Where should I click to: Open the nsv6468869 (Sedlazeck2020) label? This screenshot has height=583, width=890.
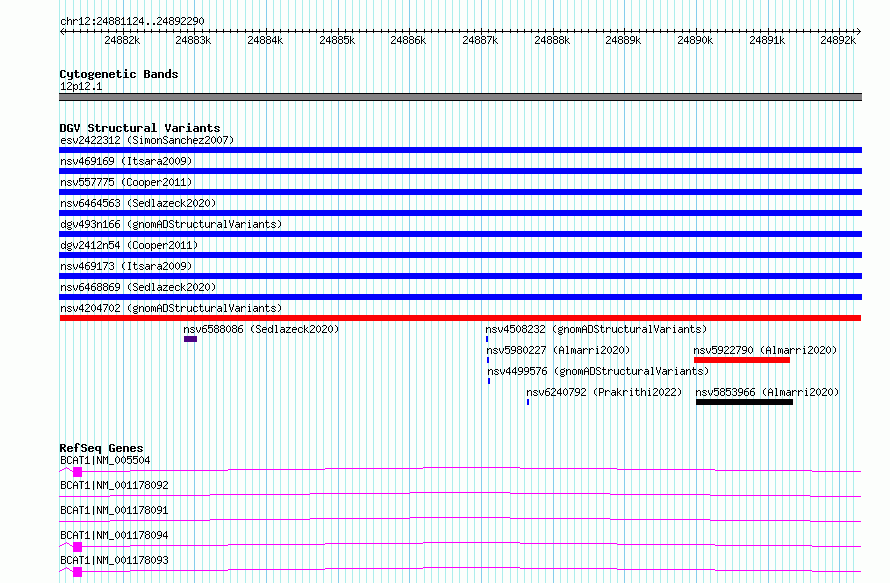click(138, 287)
